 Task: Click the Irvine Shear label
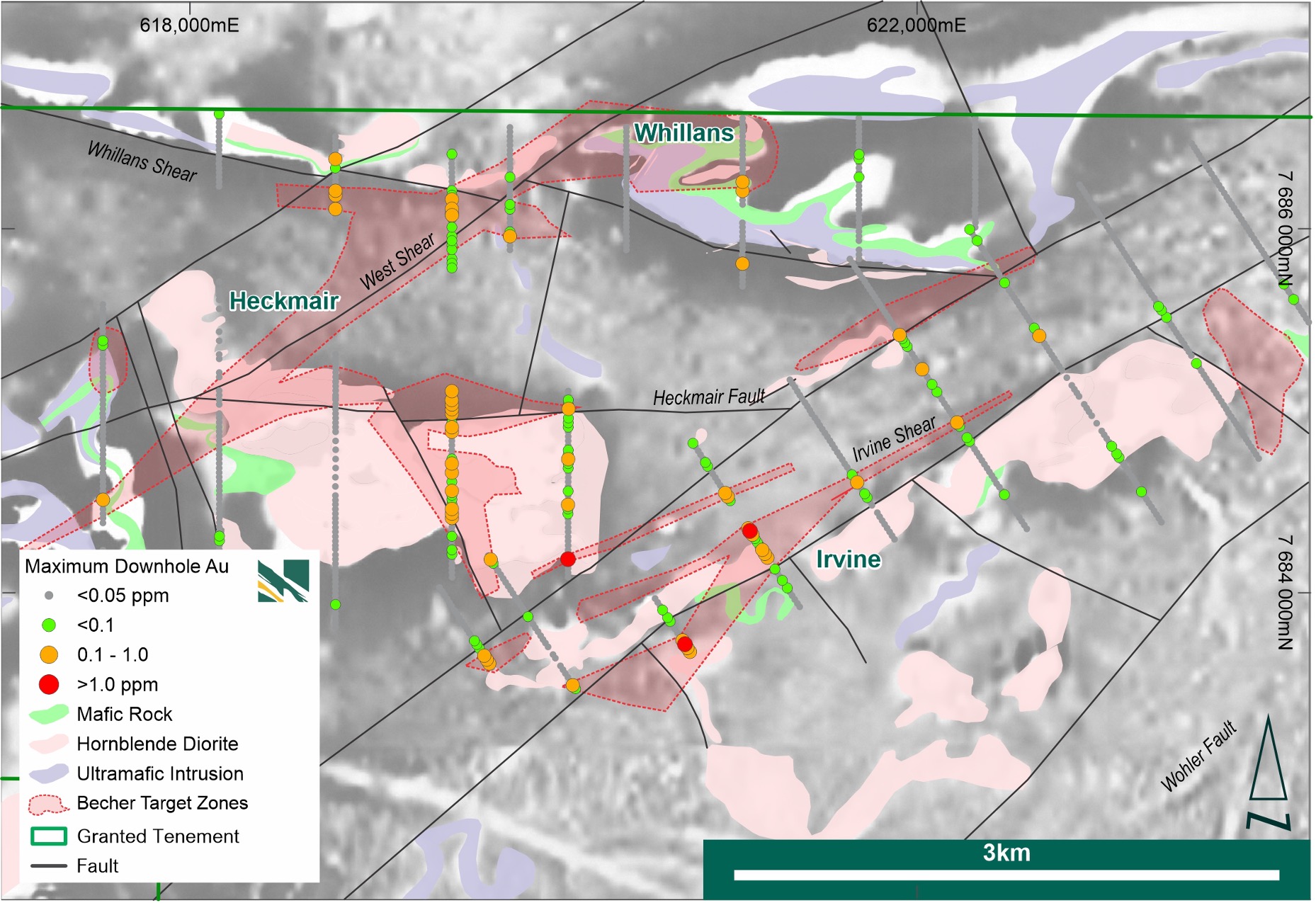pos(894,438)
